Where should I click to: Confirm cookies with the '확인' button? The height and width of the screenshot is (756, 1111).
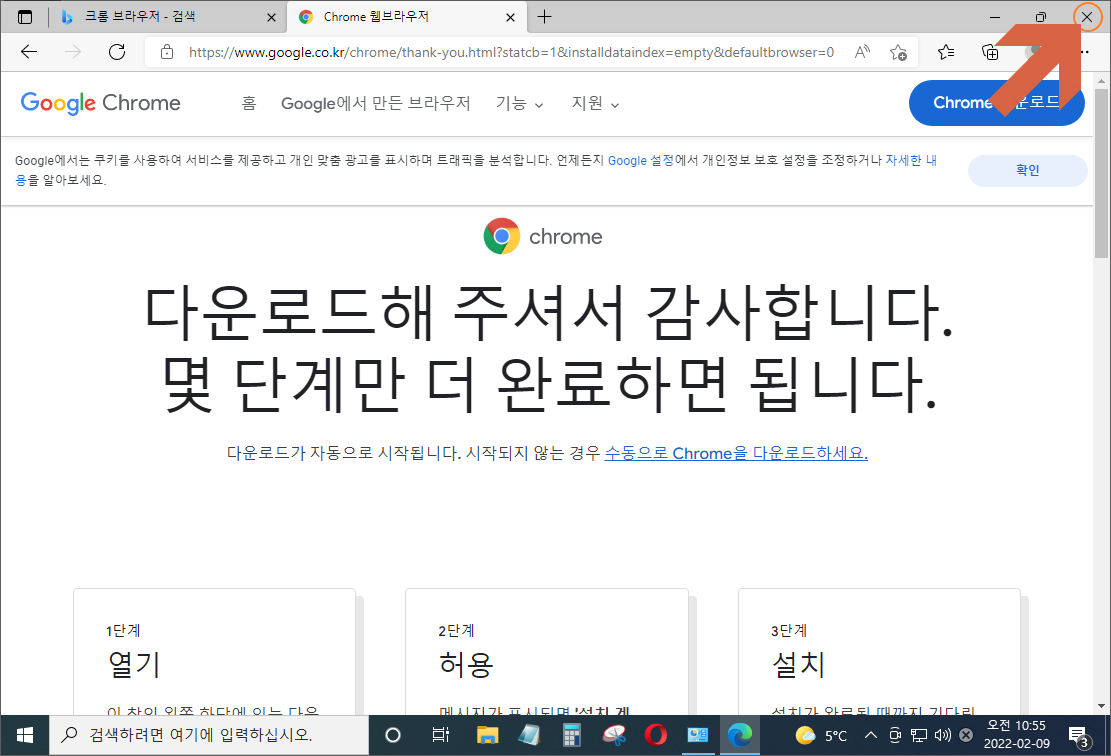click(1027, 171)
